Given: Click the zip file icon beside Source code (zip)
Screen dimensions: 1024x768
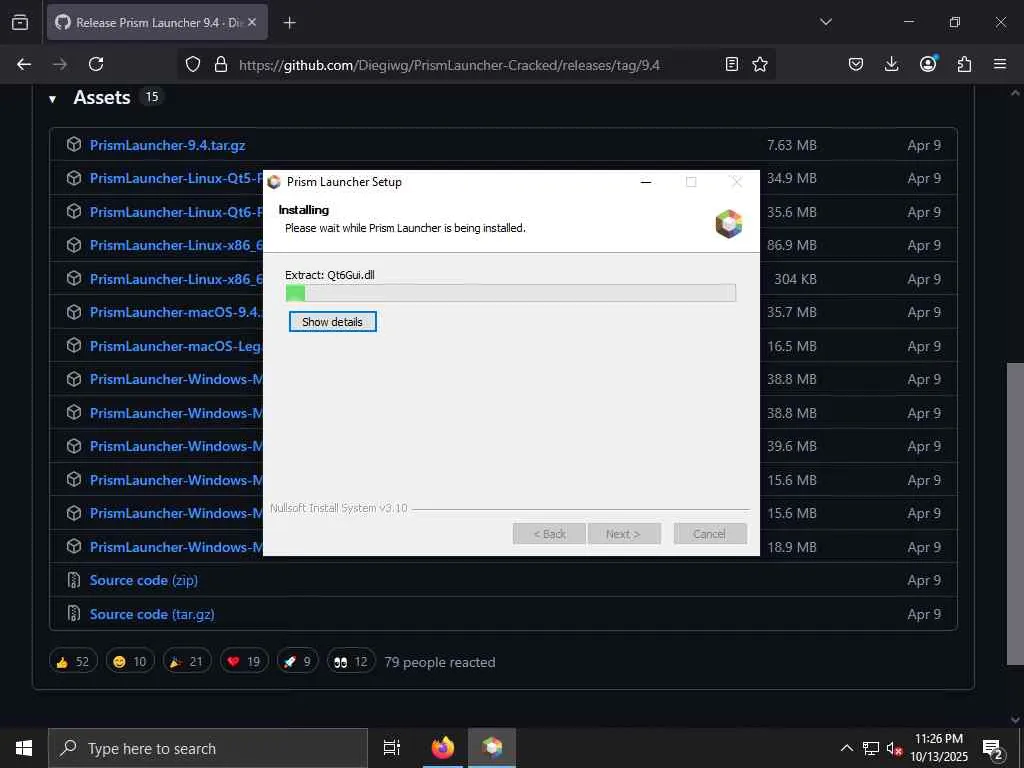Looking at the screenshot, I should click(74, 580).
